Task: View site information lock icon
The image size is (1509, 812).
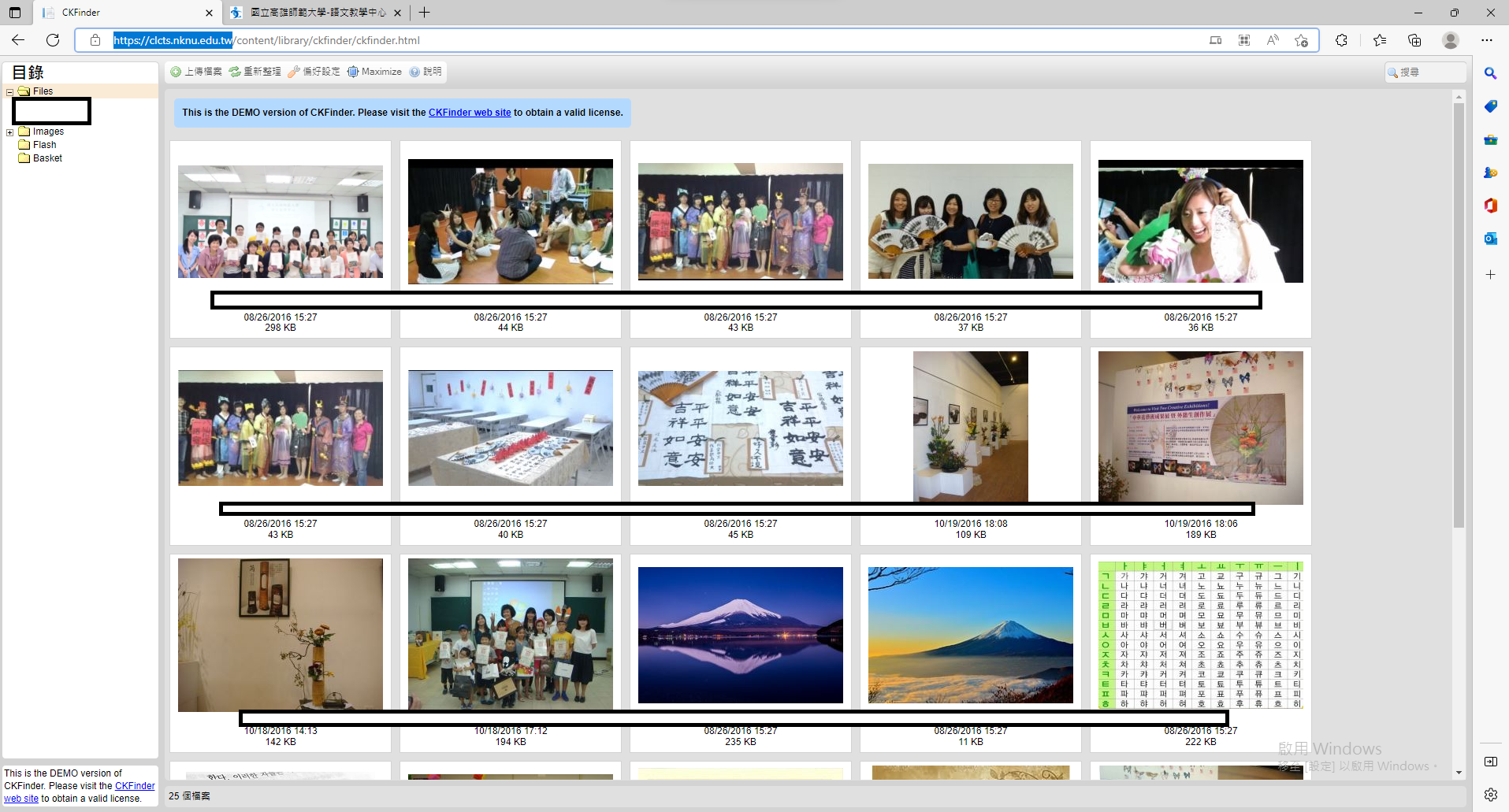Action: coord(95,40)
